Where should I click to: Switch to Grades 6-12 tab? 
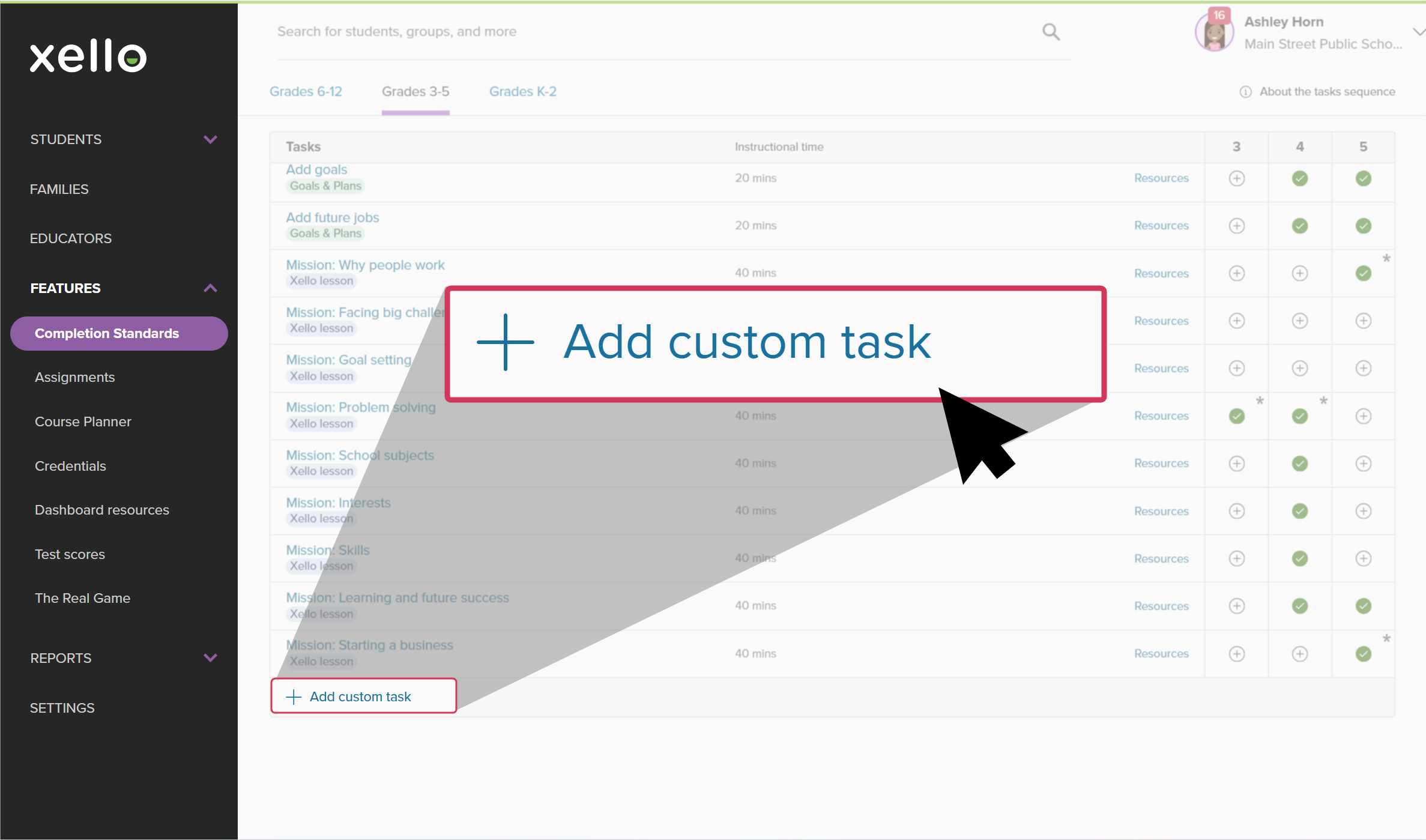pos(306,91)
